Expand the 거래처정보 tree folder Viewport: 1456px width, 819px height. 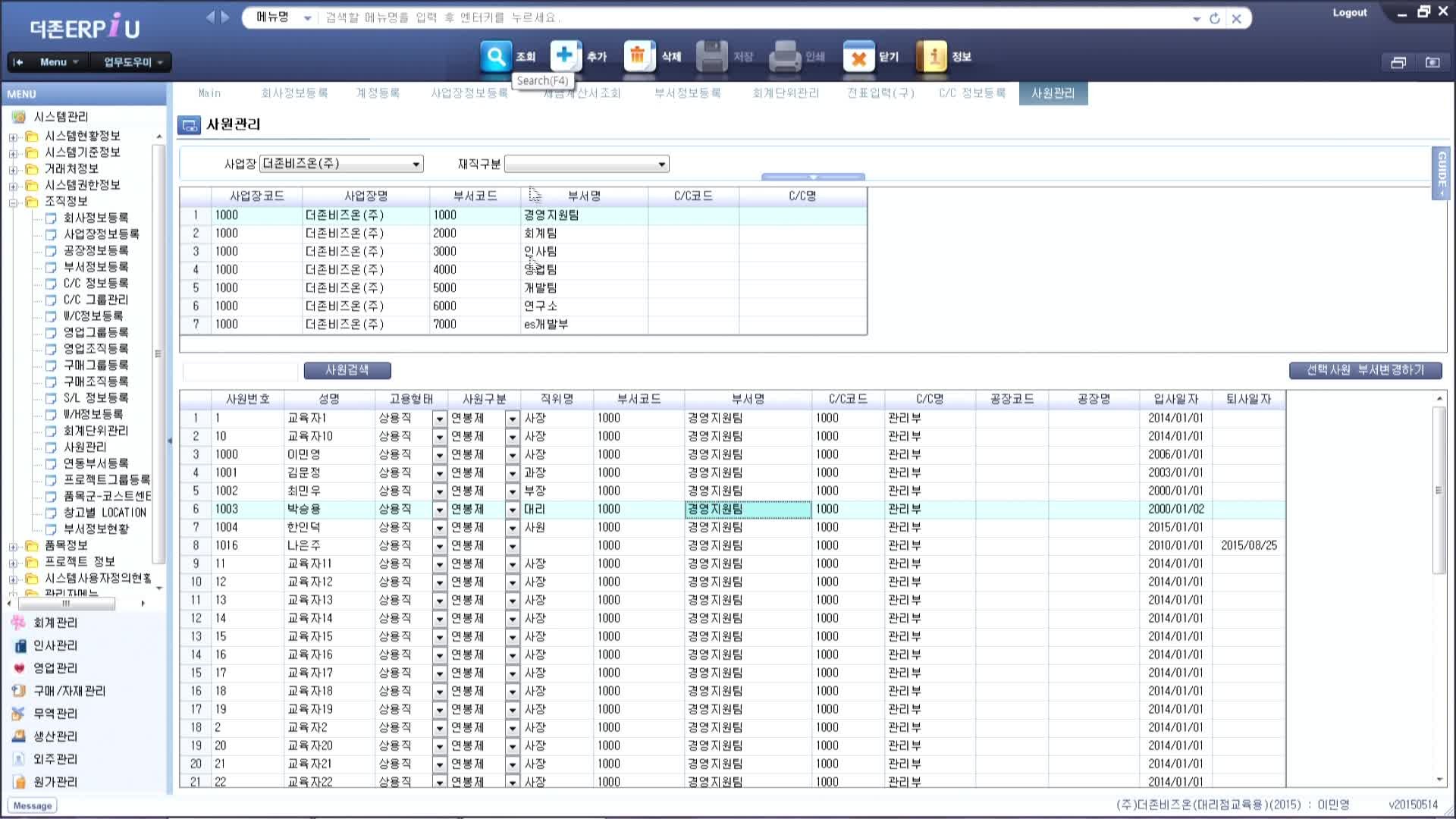pyautogui.click(x=13, y=170)
